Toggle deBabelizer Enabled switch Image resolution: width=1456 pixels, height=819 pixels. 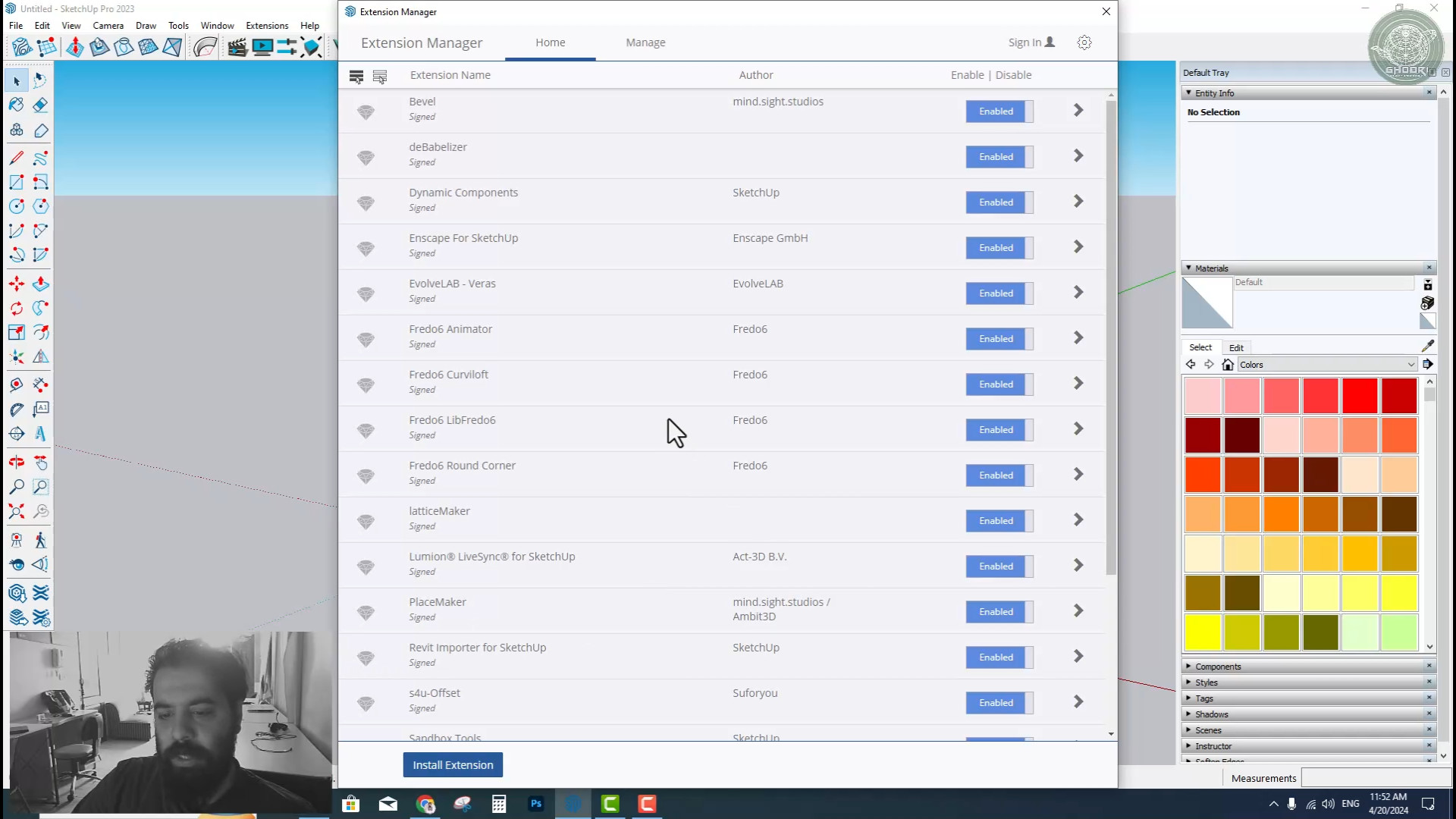click(999, 157)
